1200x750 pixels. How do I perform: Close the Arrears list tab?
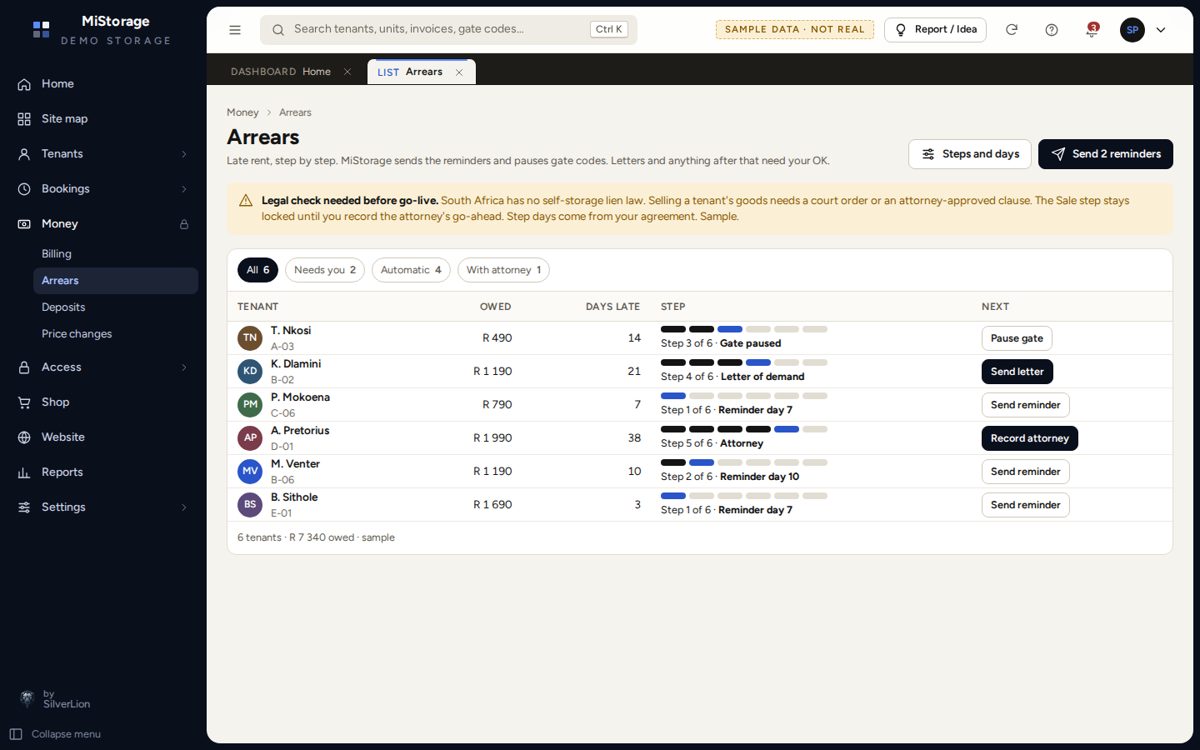tap(459, 72)
